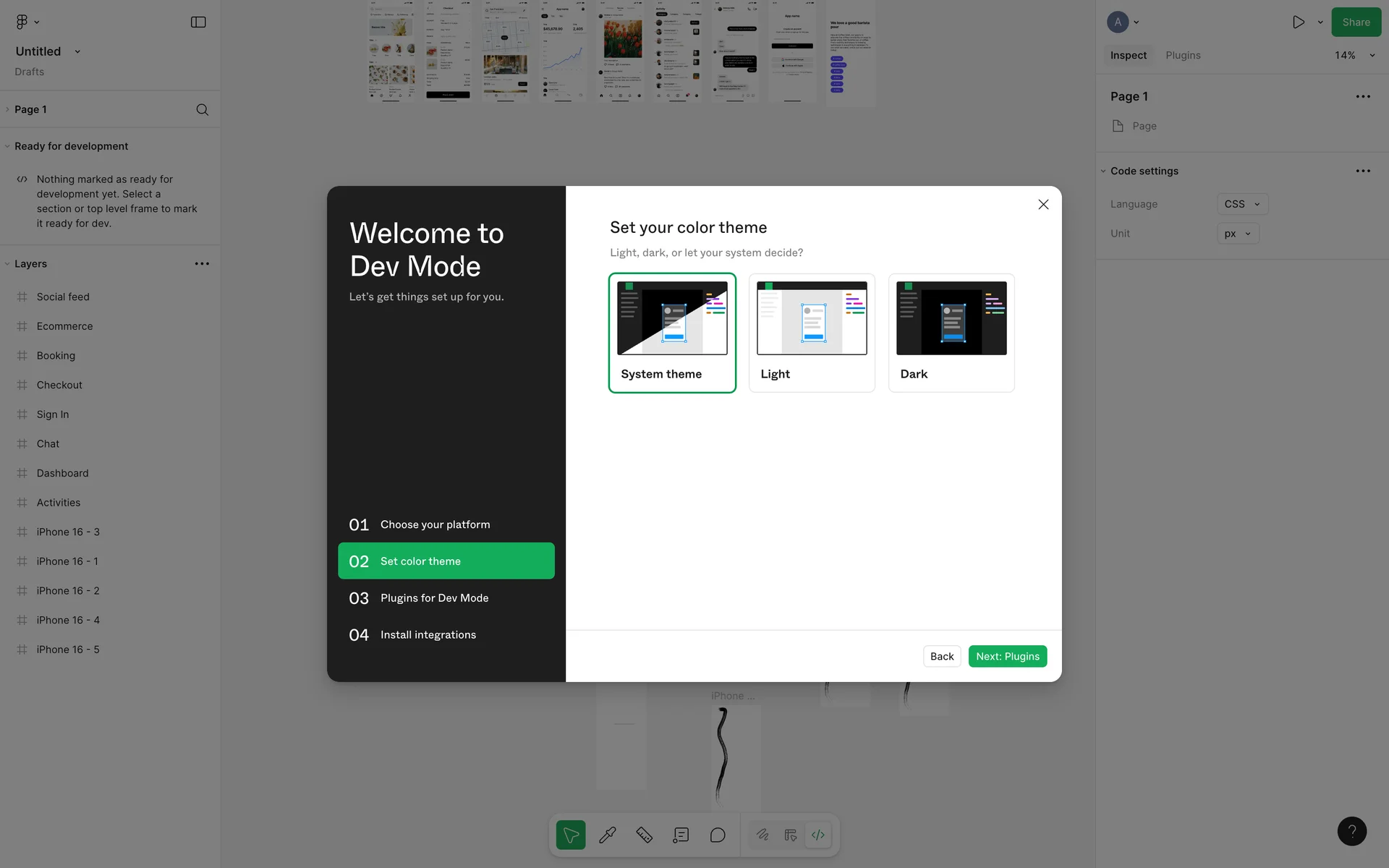This screenshot has height=868, width=1389.
Task: Choose the System theme option
Action: 672,333
